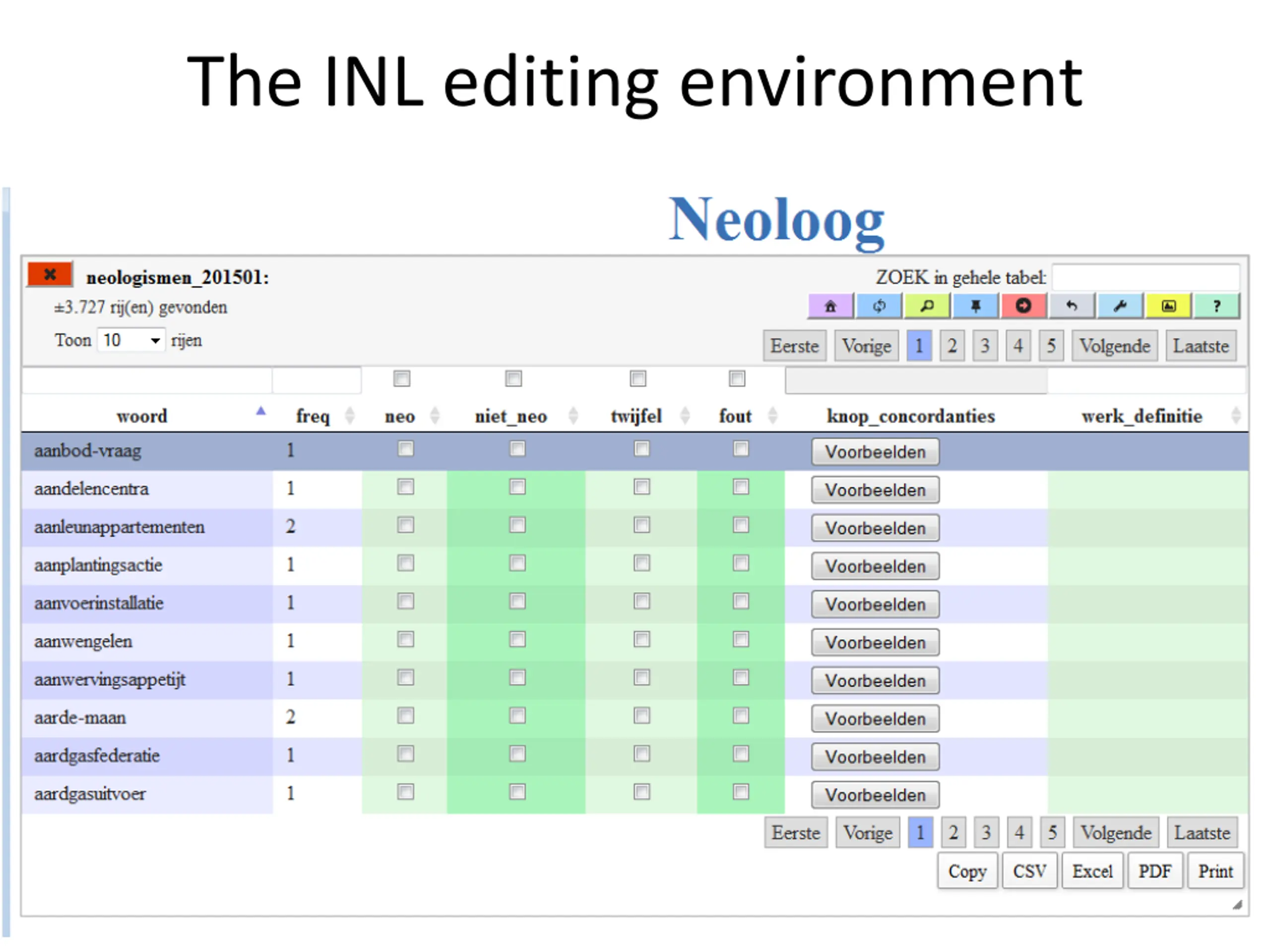Go to page 3 in top pagination
The image size is (1270, 952).
(985, 346)
